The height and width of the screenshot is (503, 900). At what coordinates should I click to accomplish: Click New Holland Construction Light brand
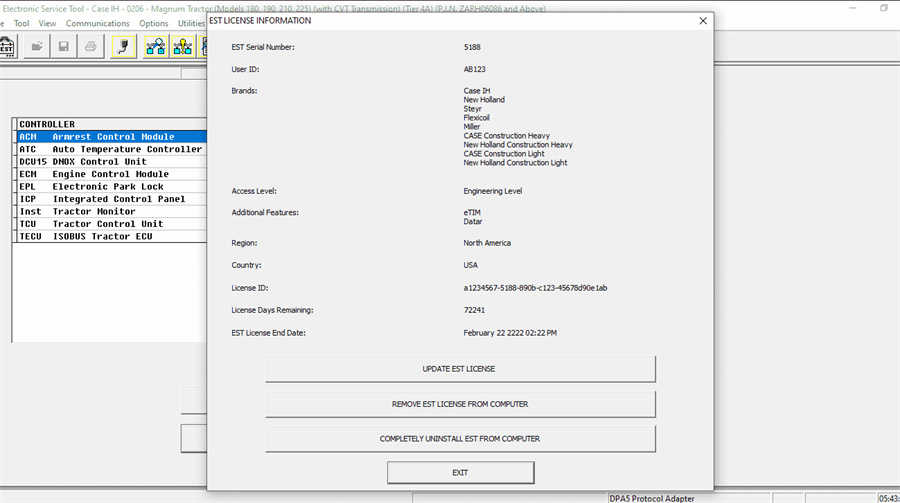(515, 163)
